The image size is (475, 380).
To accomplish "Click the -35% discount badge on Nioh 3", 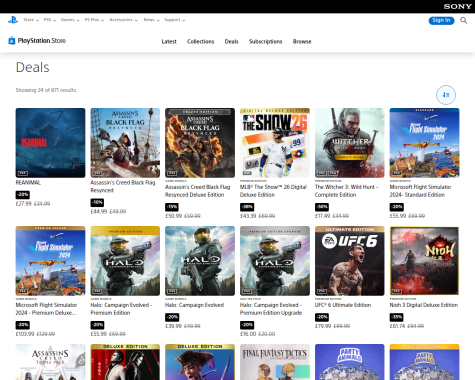I will 396,317.
